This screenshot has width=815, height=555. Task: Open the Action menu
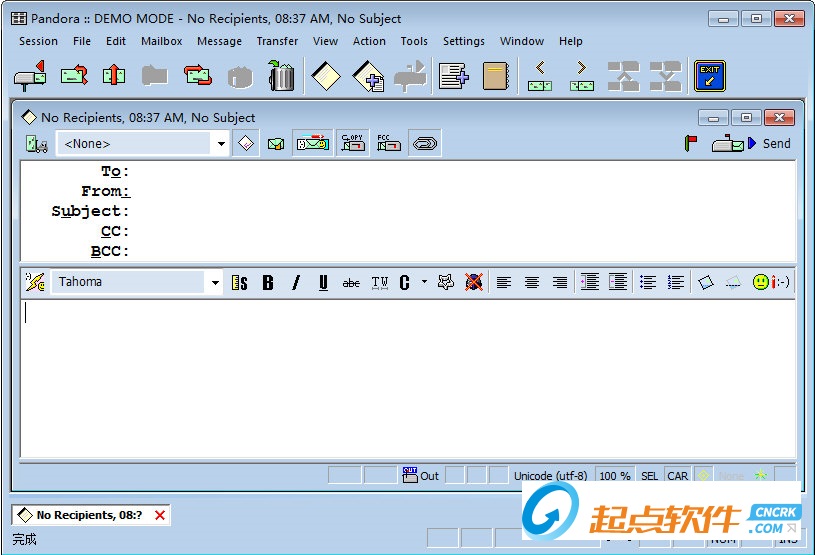(369, 41)
